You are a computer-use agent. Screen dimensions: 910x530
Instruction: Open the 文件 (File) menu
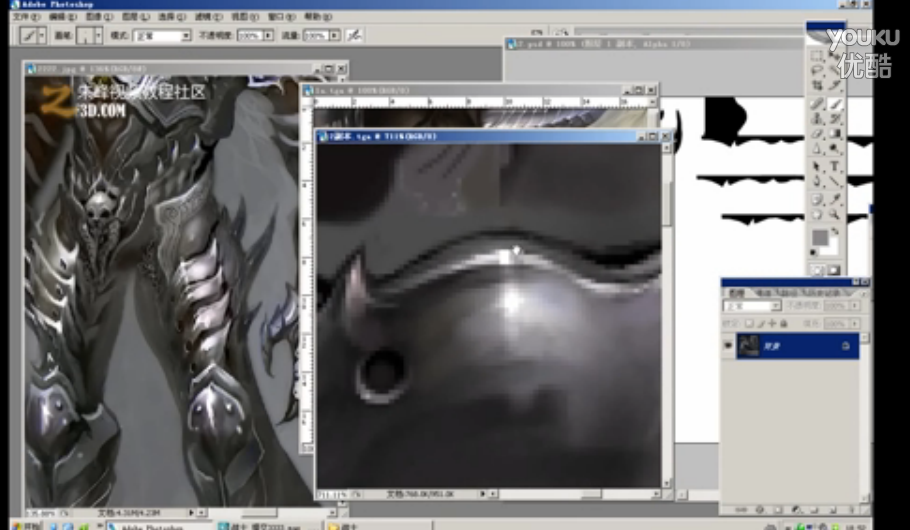(x=26, y=16)
